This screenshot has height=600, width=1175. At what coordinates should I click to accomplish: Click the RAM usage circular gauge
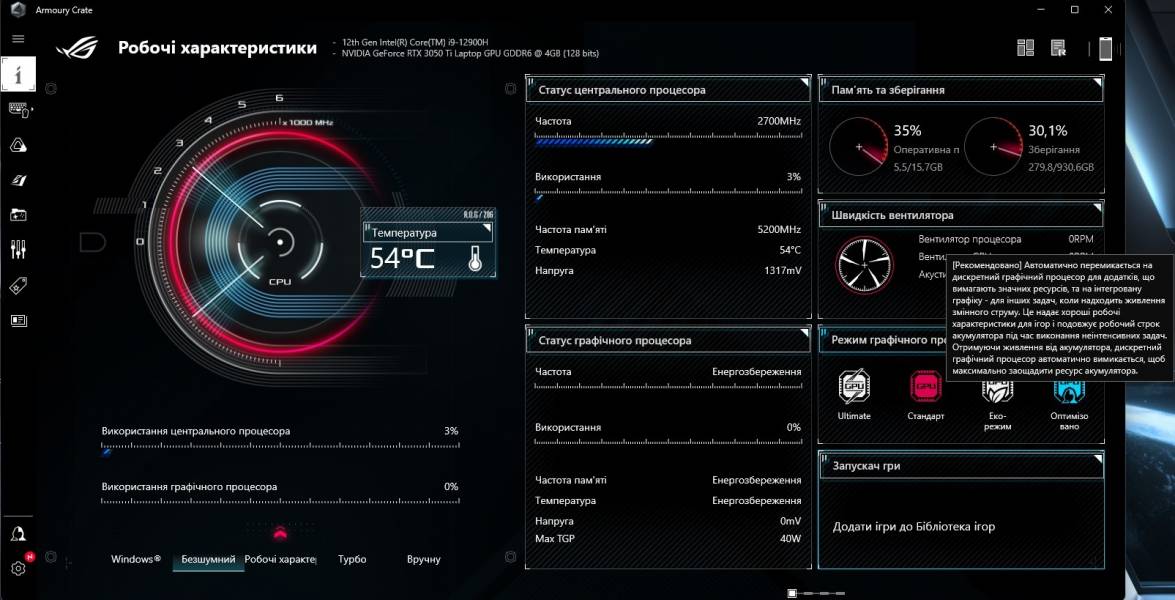pyautogui.click(x=859, y=147)
